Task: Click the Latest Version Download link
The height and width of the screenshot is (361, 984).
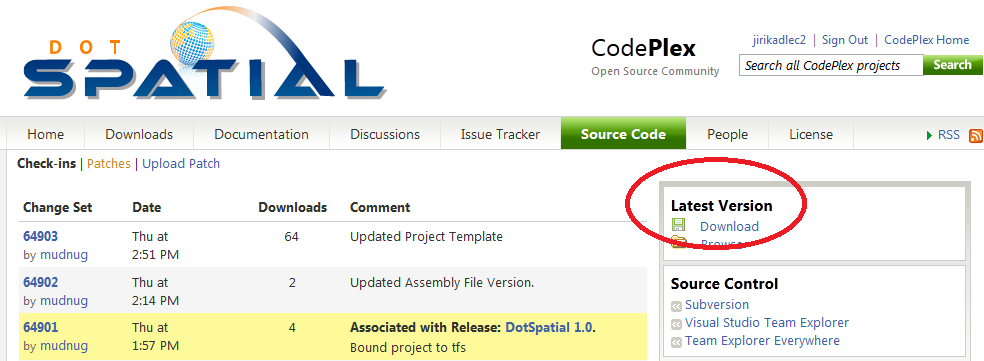Action: pos(729,227)
